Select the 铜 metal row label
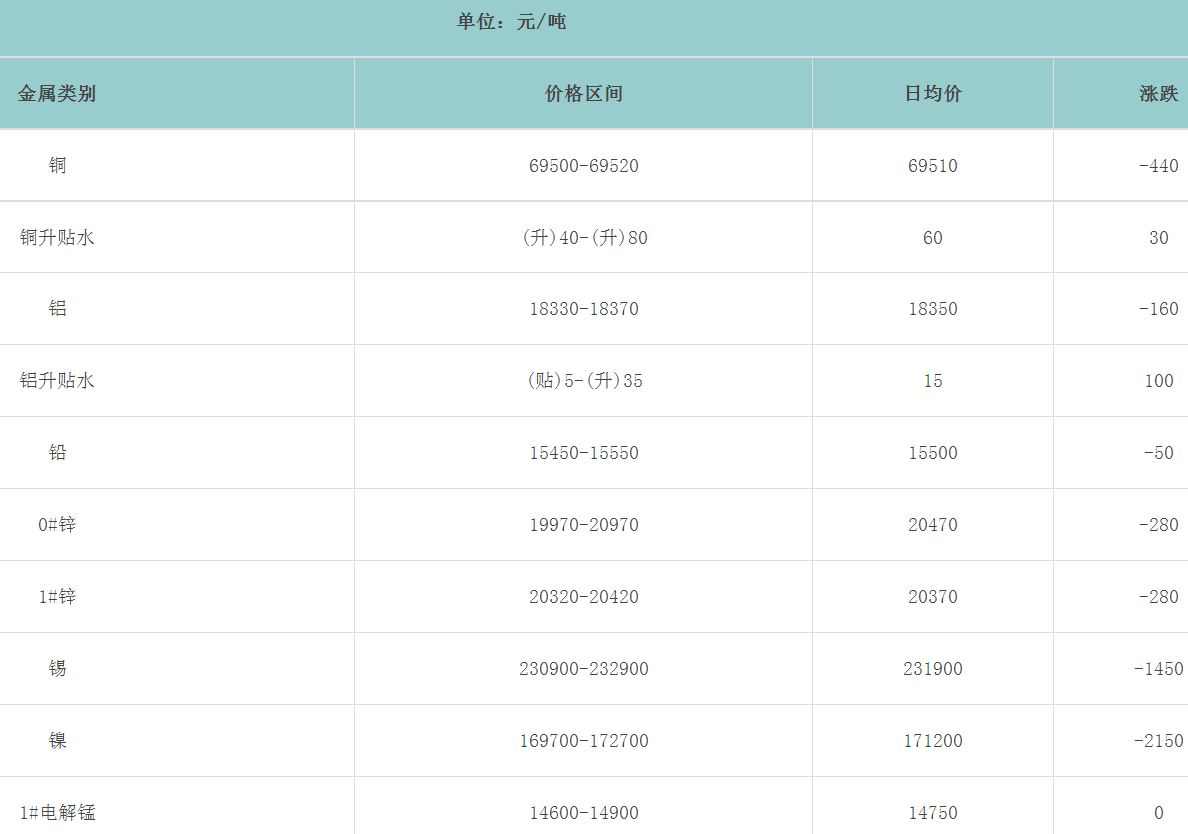Viewport: 1188px width, 834px height. pyautogui.click(x=58, y=166)
